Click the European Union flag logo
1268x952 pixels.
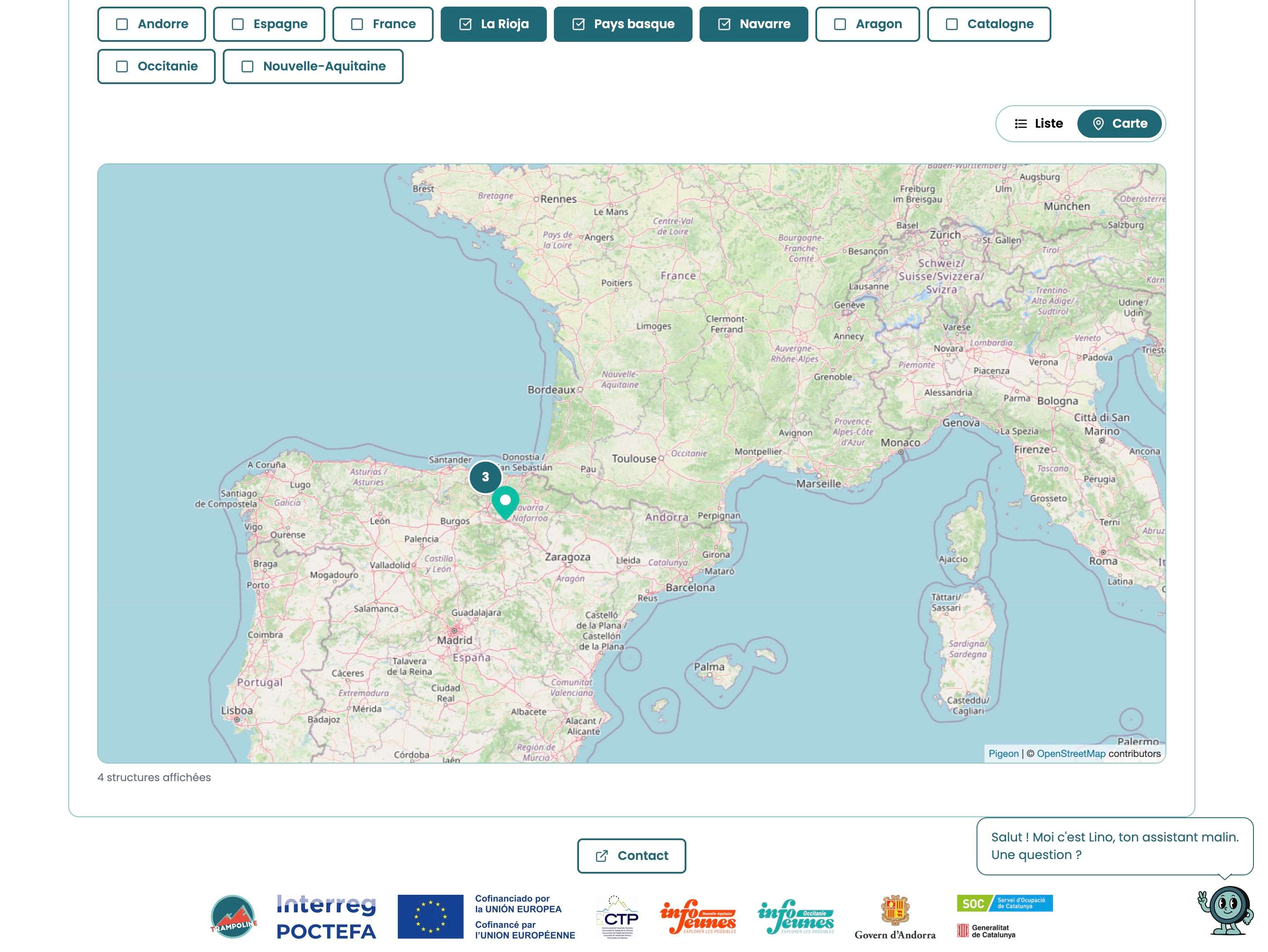[431, 916]
